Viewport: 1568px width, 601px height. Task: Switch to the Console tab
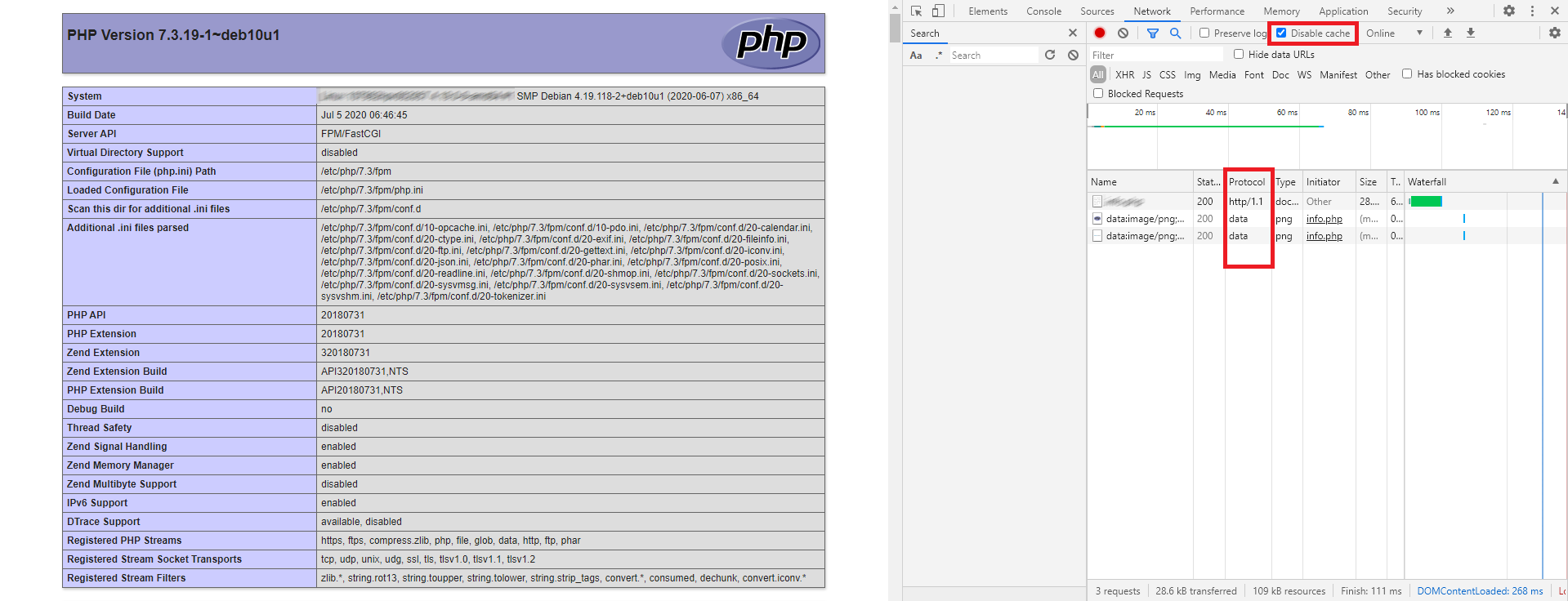pos(1043,11)
